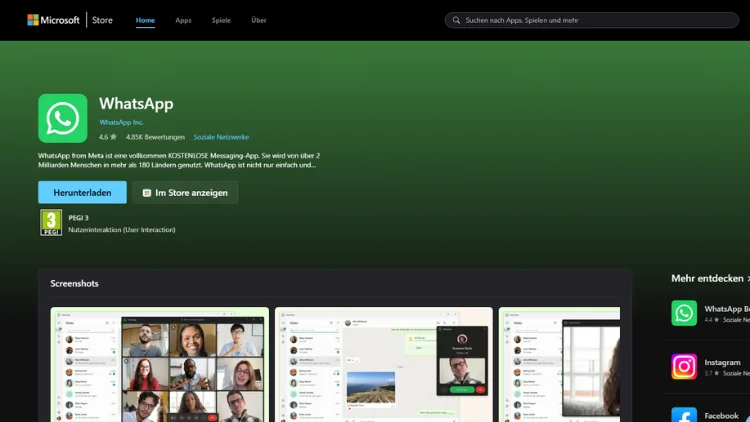Click the Nutzerinteraktion (User Interaction) text
Image resolution: width=750 pixels, height=422 pixels.
[122, 230]
